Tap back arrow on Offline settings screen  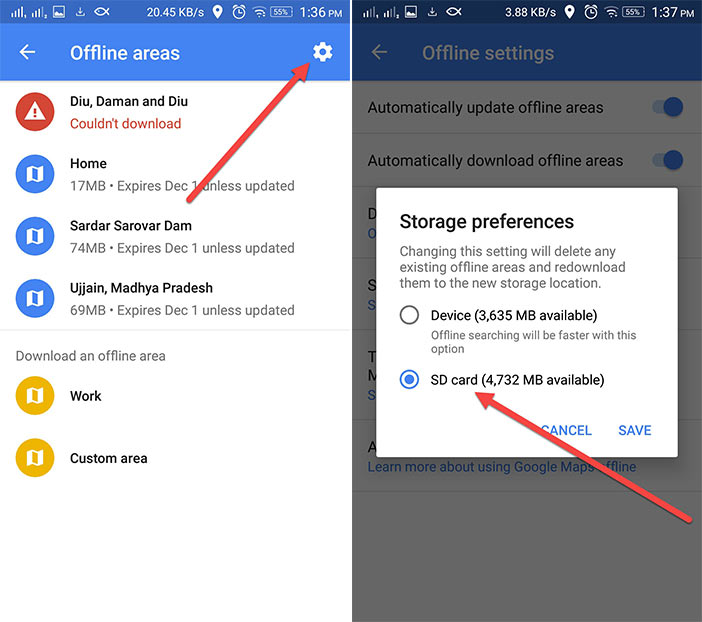(379, 52)
